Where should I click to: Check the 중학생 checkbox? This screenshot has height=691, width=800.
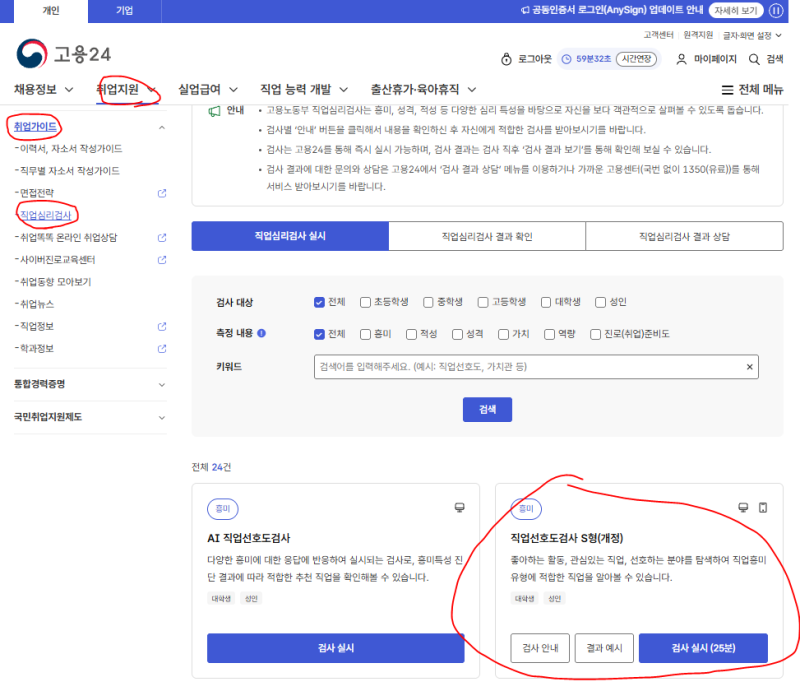click(x=428, y=302)
